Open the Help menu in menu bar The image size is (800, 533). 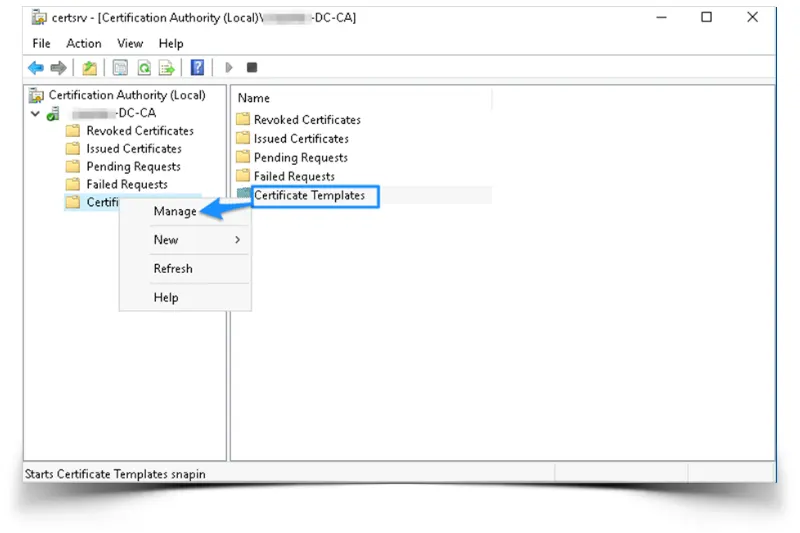[171, 43]
